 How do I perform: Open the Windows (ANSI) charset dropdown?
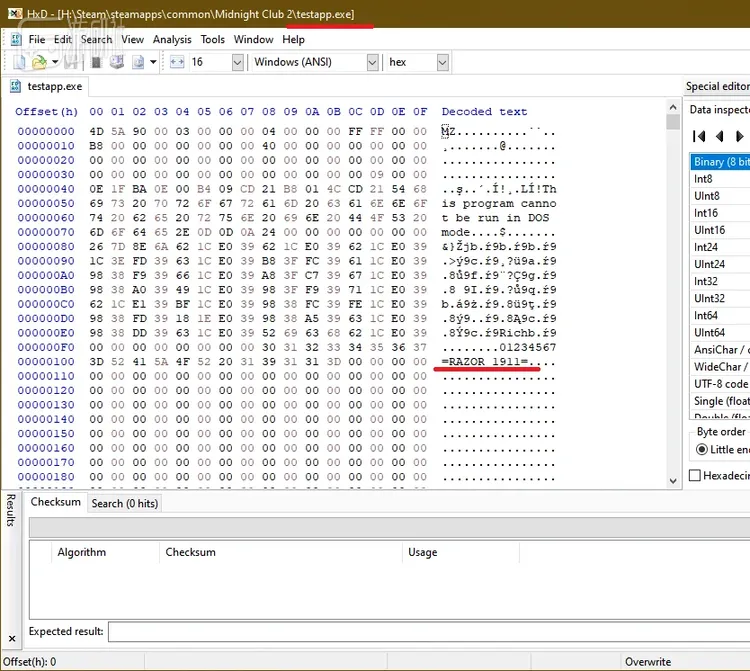pyautogui.click(x=373, y=62)
